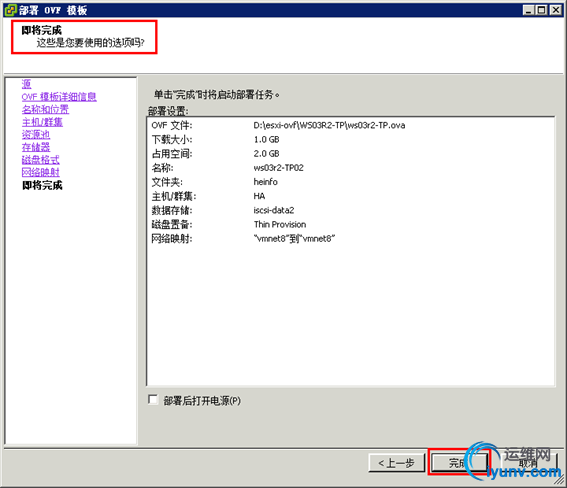Viewport: 567px width, 488px height.
Task: Go to OVF 模板详细信息 step
Action: 59,97
